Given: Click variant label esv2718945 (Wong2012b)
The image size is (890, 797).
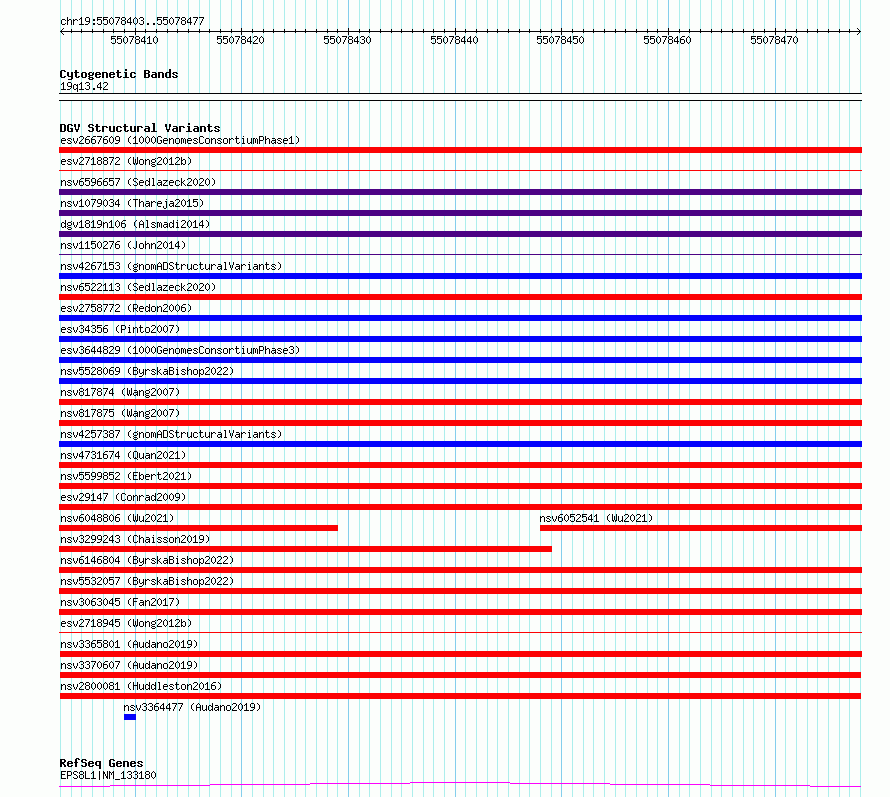Looking at the screenshot, I should [126, 623].
